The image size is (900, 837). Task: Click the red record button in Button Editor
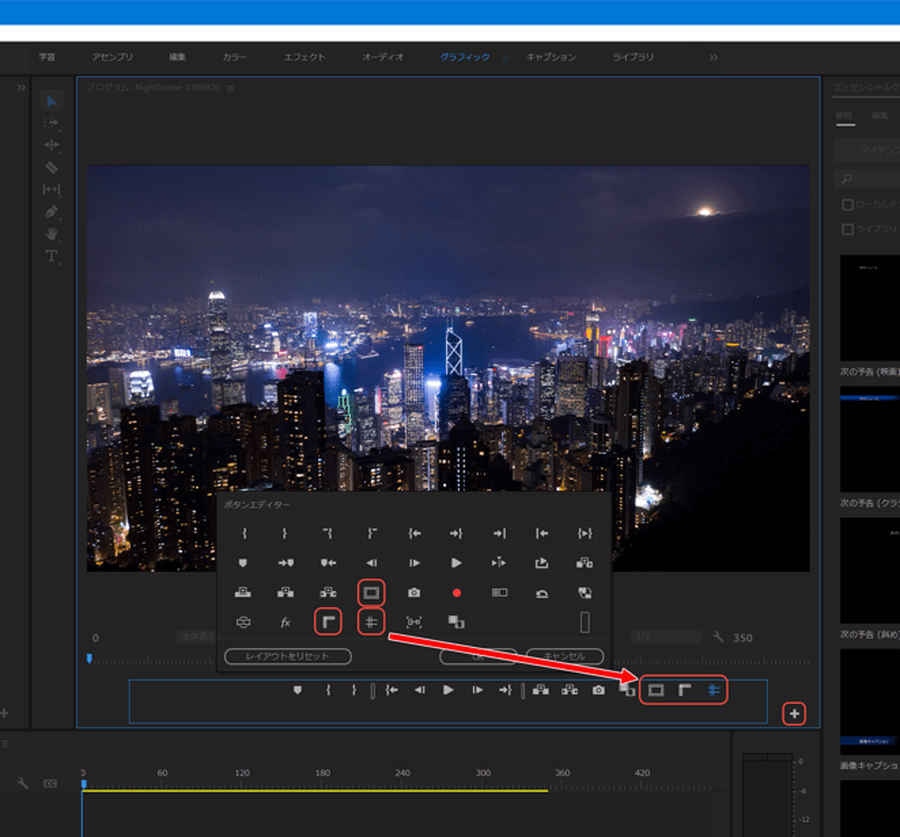[x=457, y=593]
